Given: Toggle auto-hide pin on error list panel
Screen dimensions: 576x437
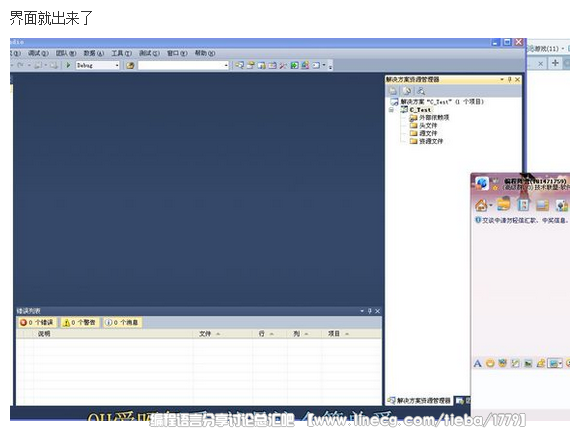Looking at the screenshot, I should [x=370, y=311].
